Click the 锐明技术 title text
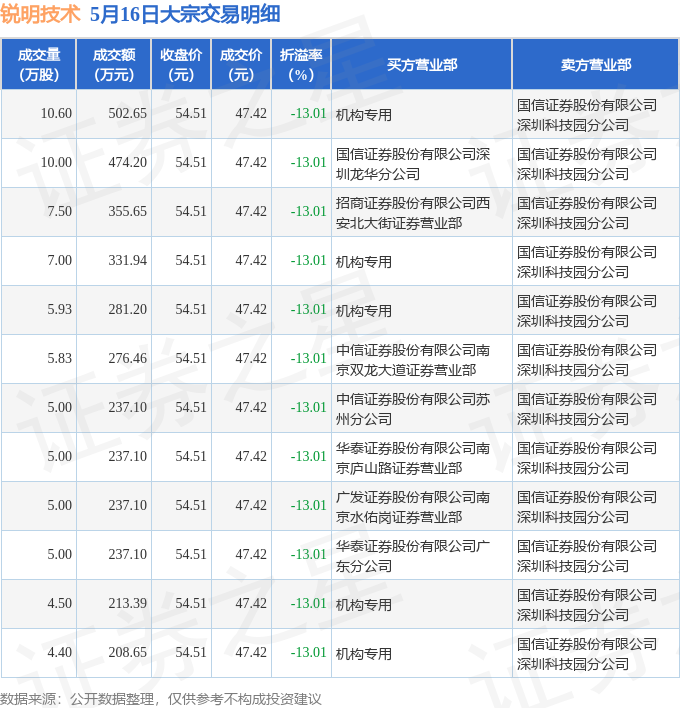The height and width of the screenshot is (708, 680). (40, 14)
